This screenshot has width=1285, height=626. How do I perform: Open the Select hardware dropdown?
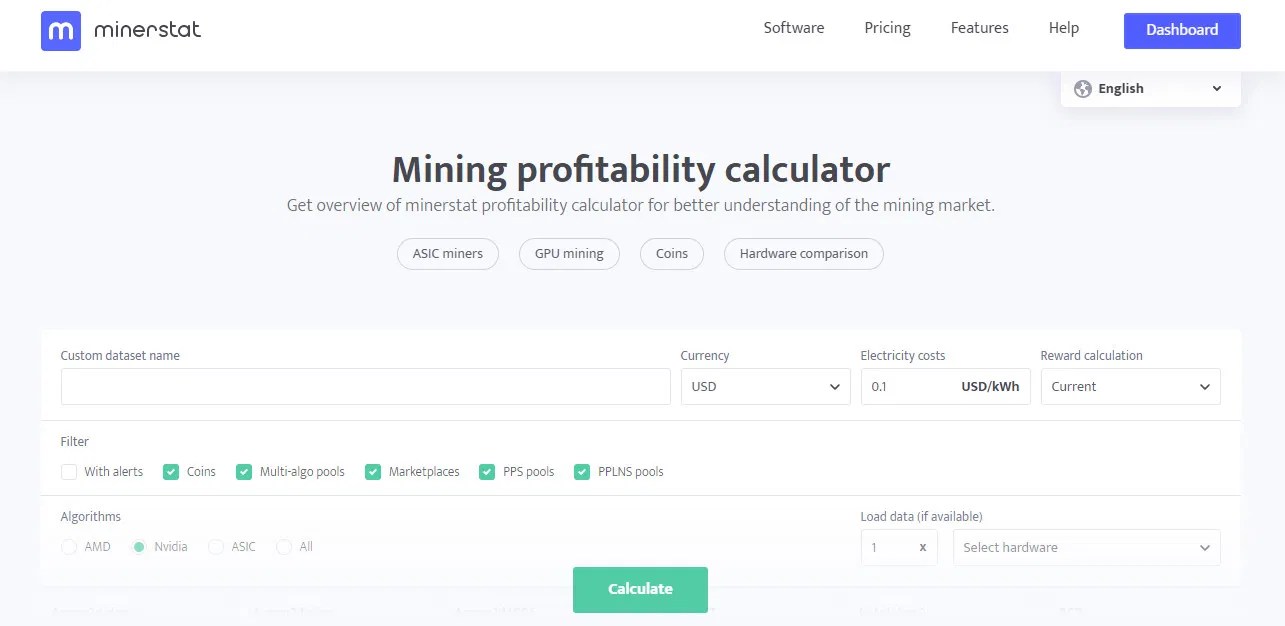click(1086, 547)
